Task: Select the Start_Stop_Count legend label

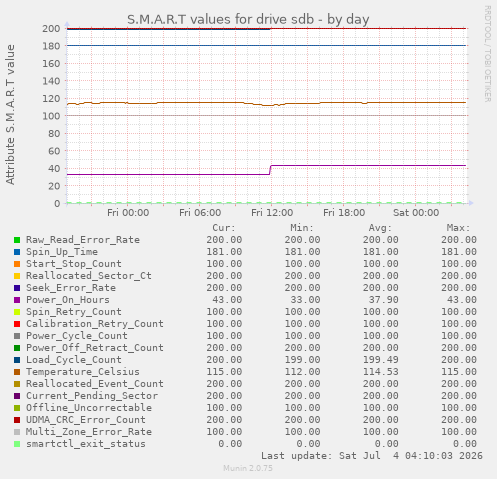Action: pyautogui.click(x=74, y=264)
